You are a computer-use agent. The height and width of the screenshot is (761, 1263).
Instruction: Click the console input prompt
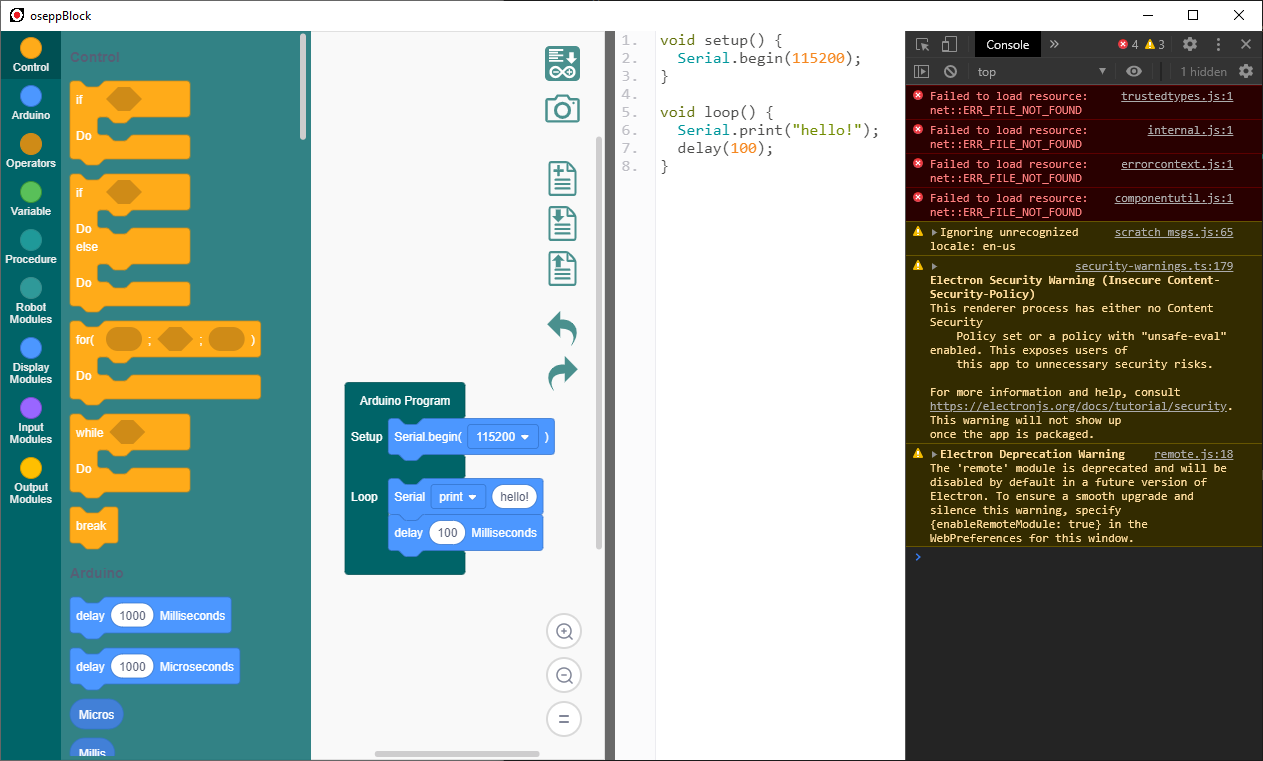(1084, 557)
